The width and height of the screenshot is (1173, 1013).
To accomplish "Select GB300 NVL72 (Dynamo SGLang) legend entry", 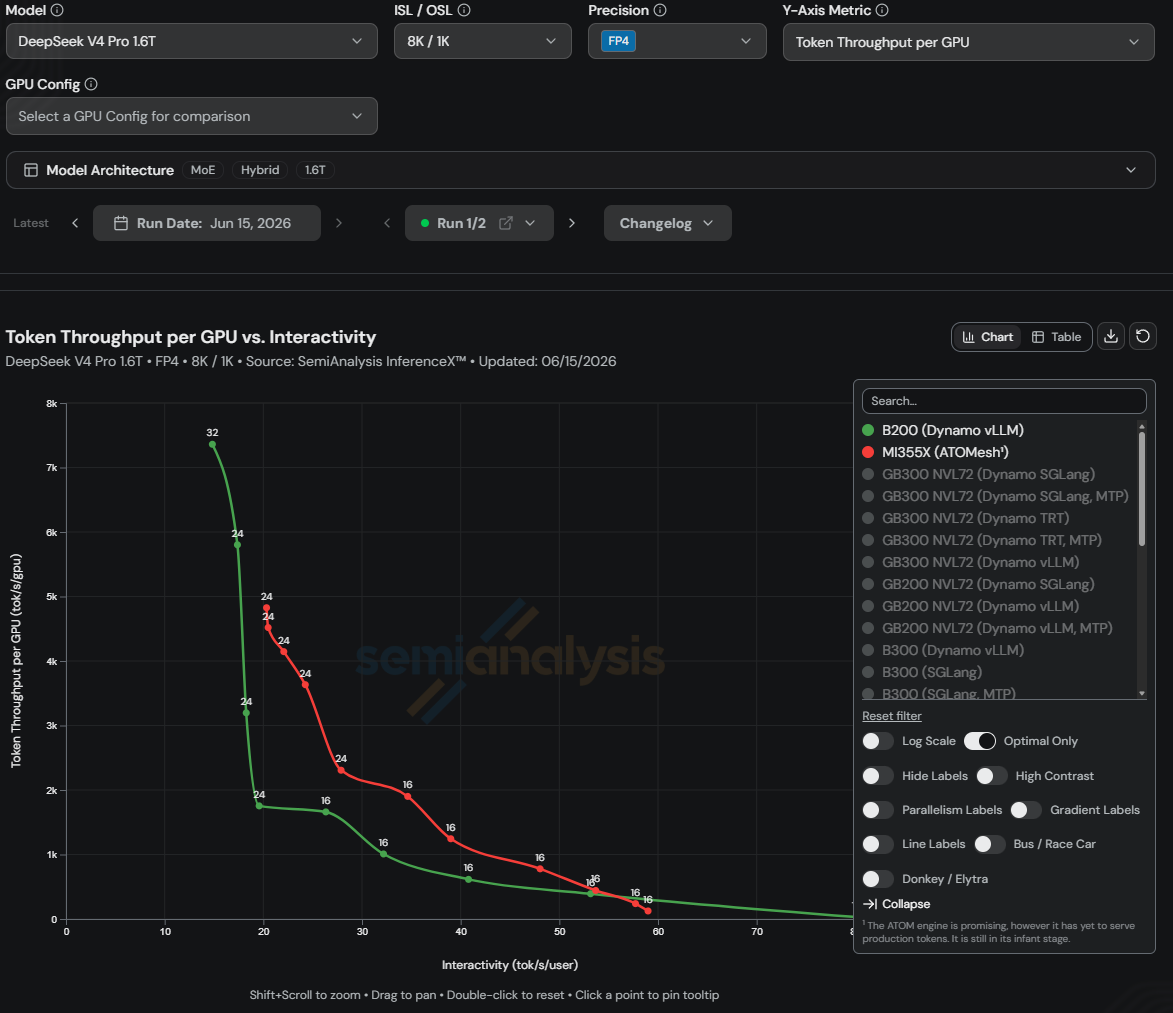I will coord(987,474).
